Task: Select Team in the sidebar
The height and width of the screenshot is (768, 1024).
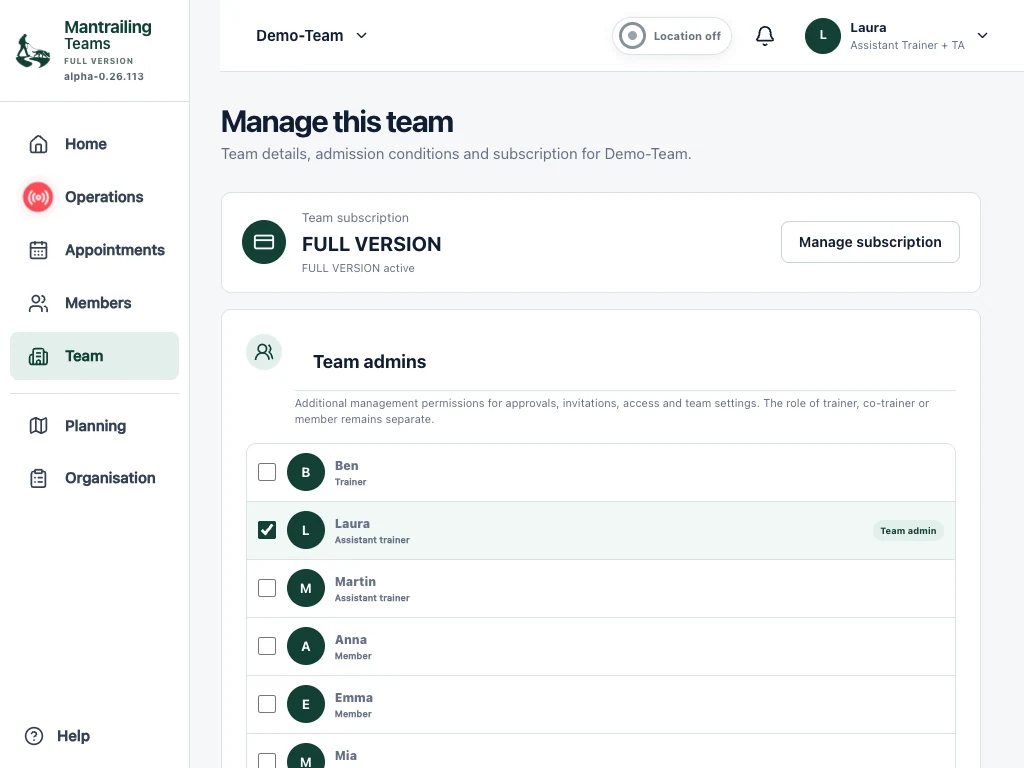Action: click(x=94, y=356)
